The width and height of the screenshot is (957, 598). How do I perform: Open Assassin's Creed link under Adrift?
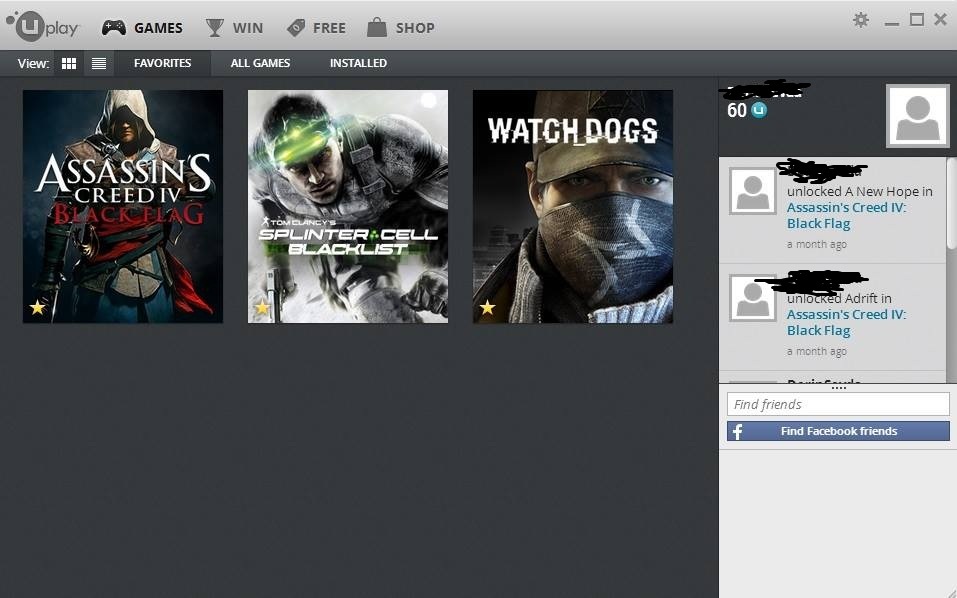pyautogui.click(x=847, y=322)
